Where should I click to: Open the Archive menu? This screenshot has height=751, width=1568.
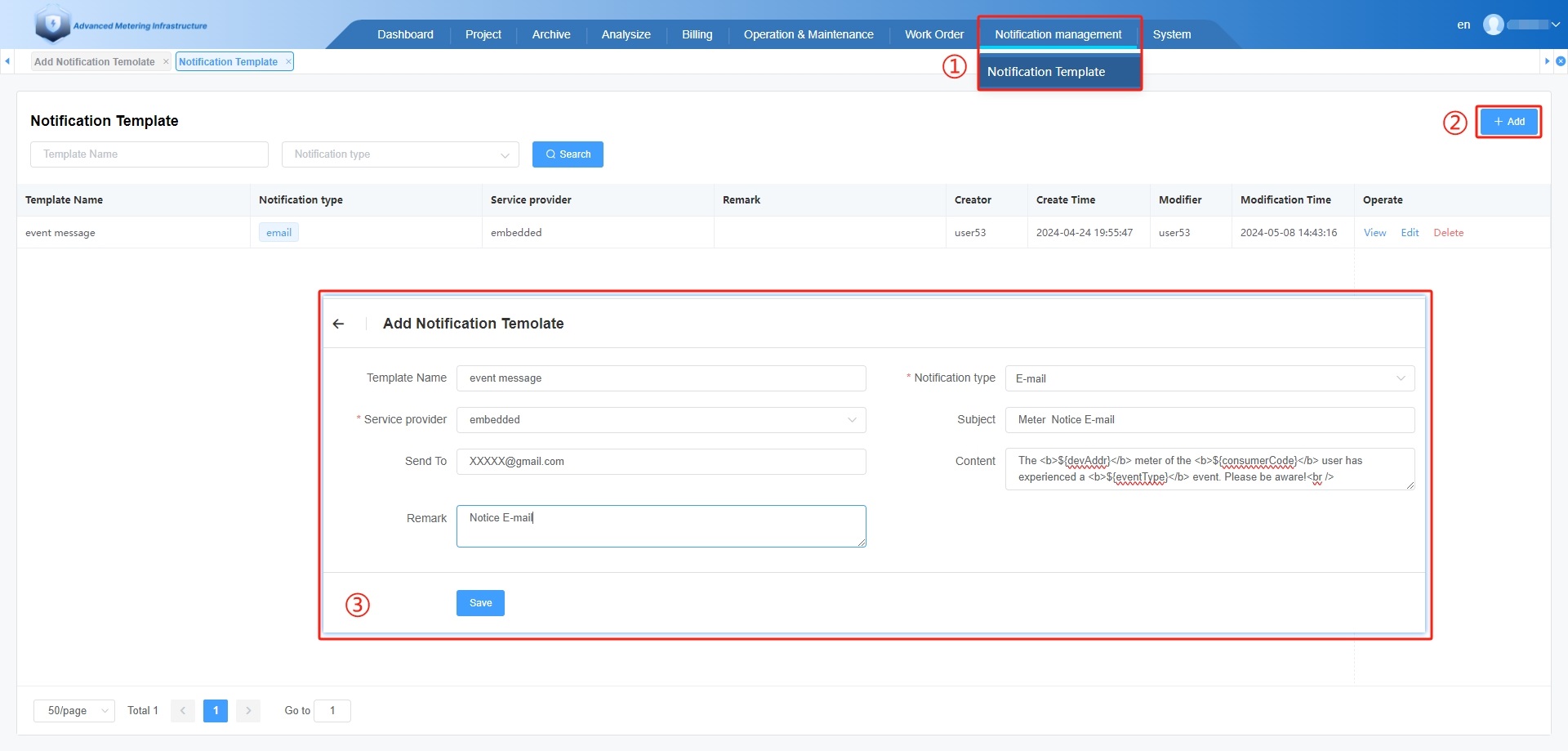(x=551, y=34)
